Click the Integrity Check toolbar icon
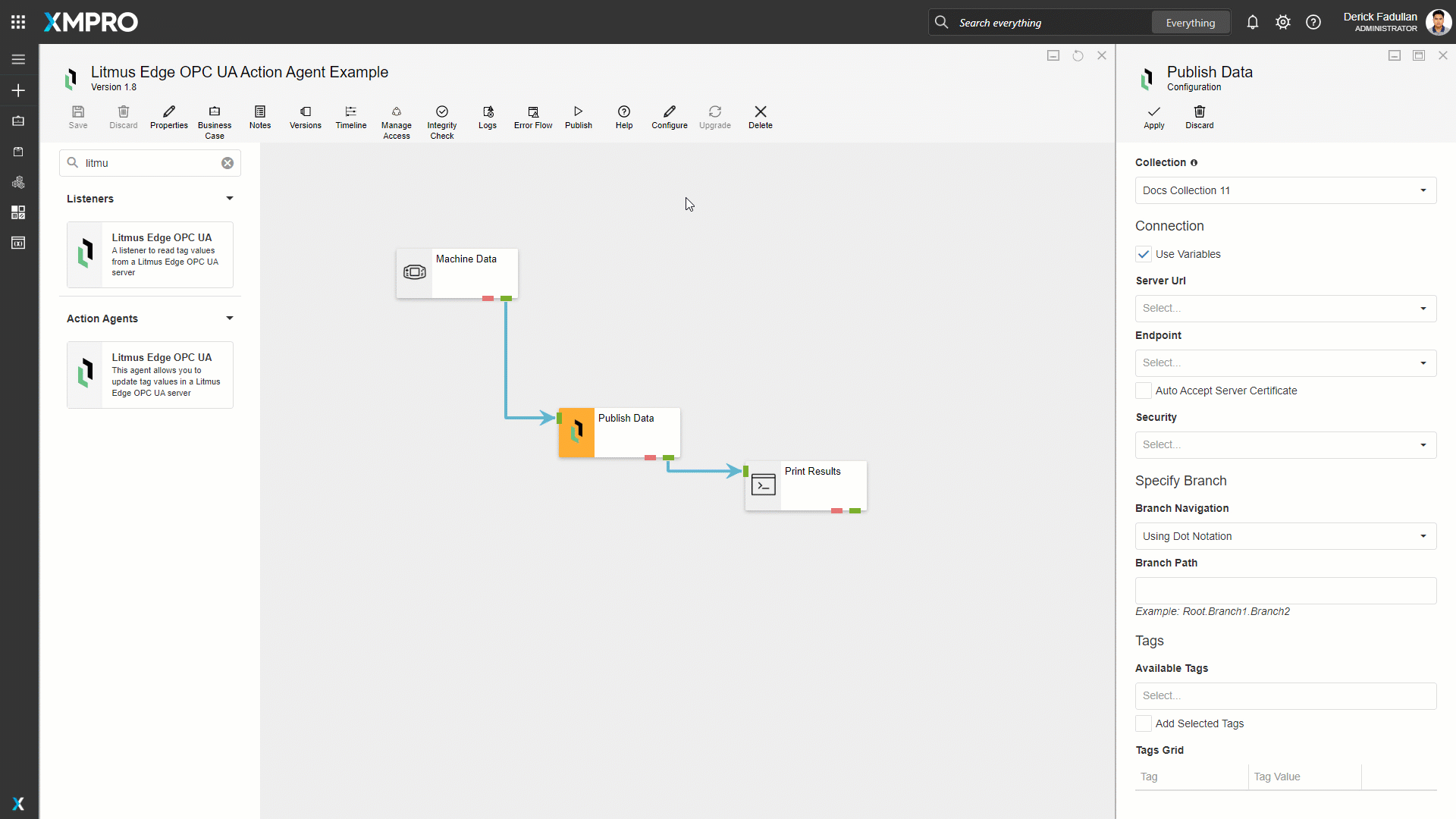Screen dimensions: 1456x819 [441, 112]
